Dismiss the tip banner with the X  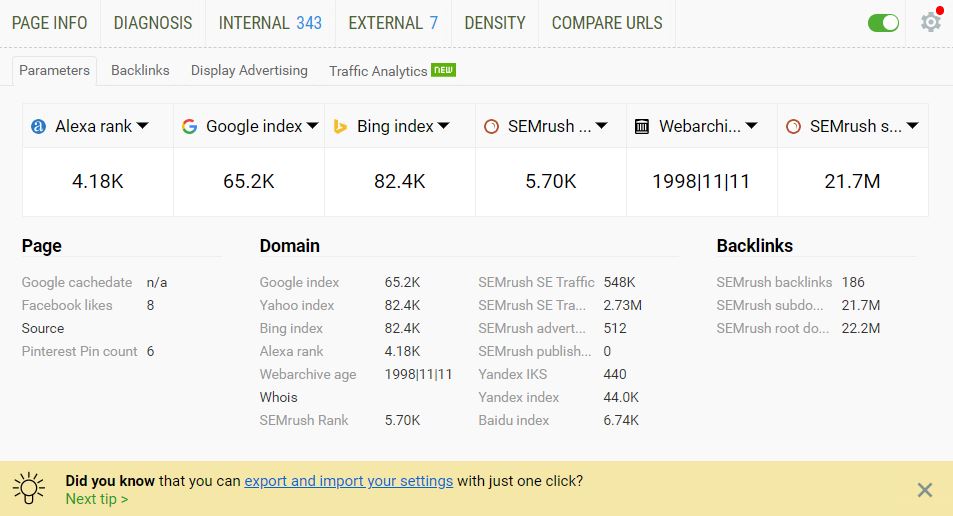[x=925, y=490]
